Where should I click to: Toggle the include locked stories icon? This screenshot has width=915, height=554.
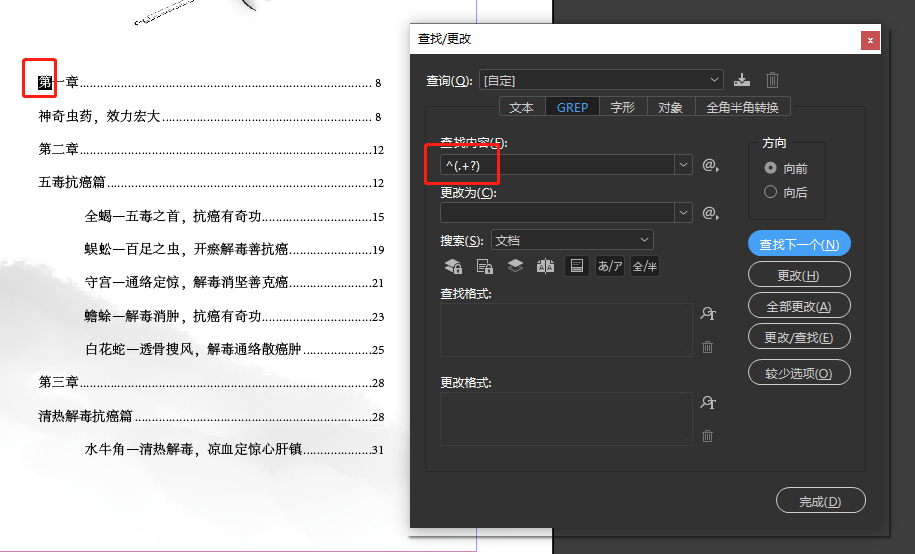point(484,266)
